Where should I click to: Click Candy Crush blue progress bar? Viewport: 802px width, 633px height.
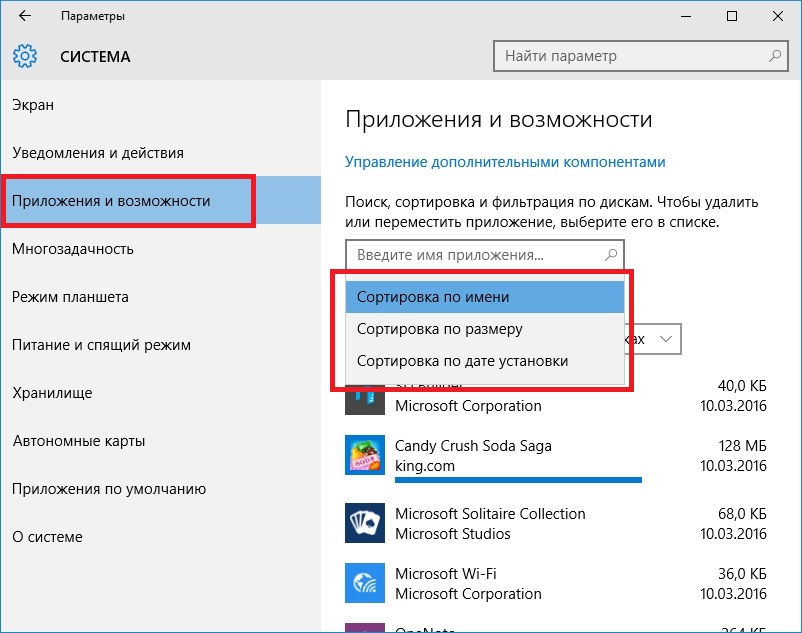pyautogui.click(x=518, y=480)
